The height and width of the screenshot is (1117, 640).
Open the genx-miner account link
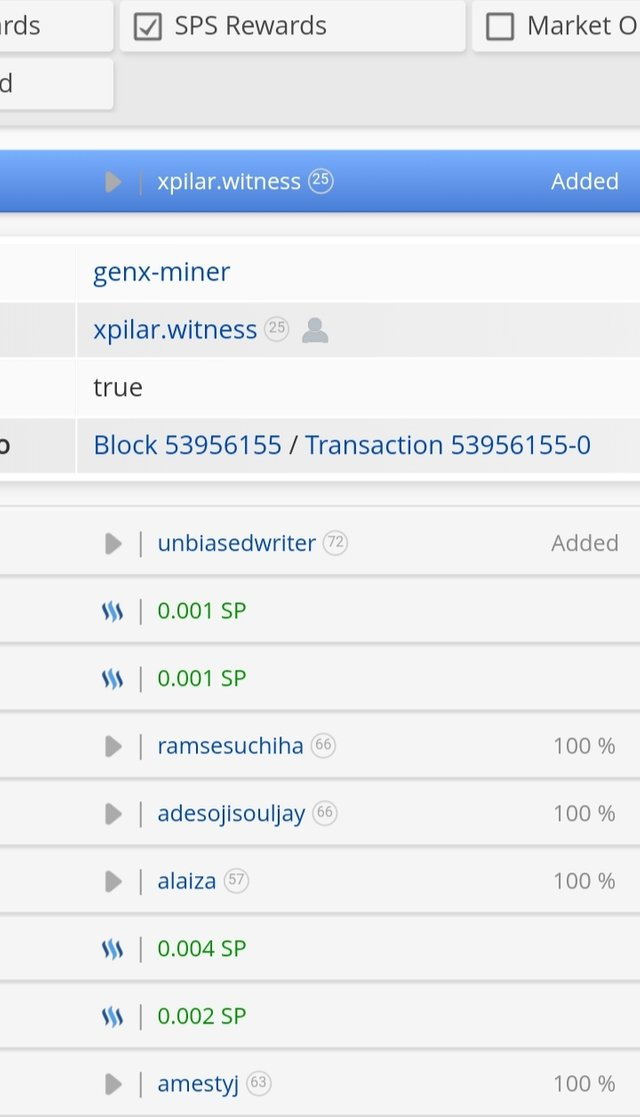tap(161, 272)
